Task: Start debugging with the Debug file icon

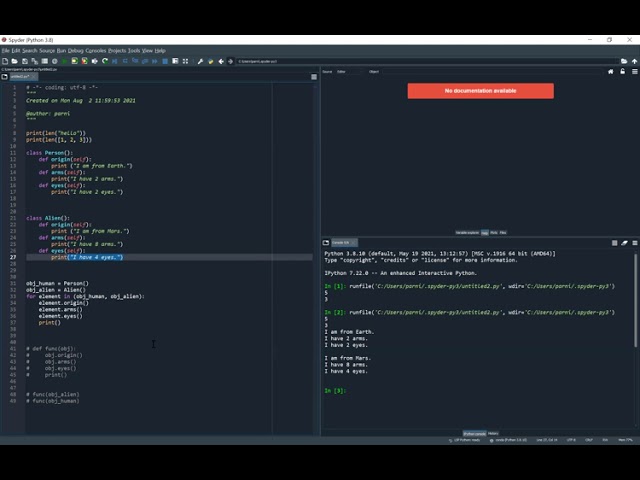Action: [x=115, y=61]
